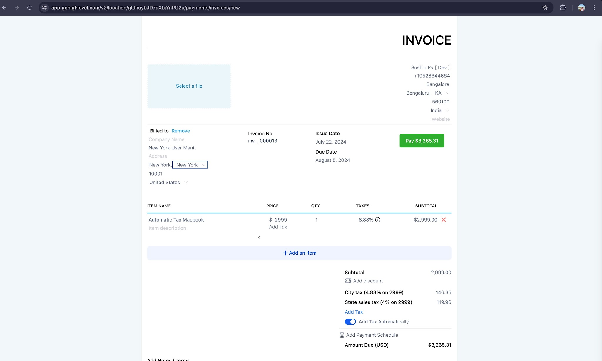This screenshot has height=361, width=602.
Task: Click the info icon next to the 8.88% tax
Action: [378, 220]
